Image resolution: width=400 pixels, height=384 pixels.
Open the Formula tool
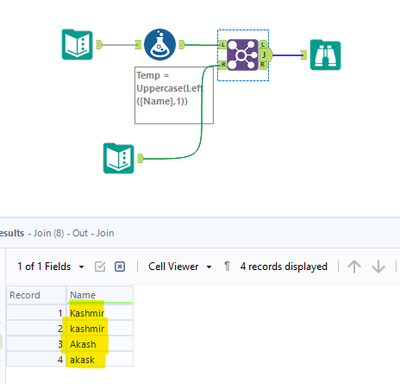pos(160,45)
